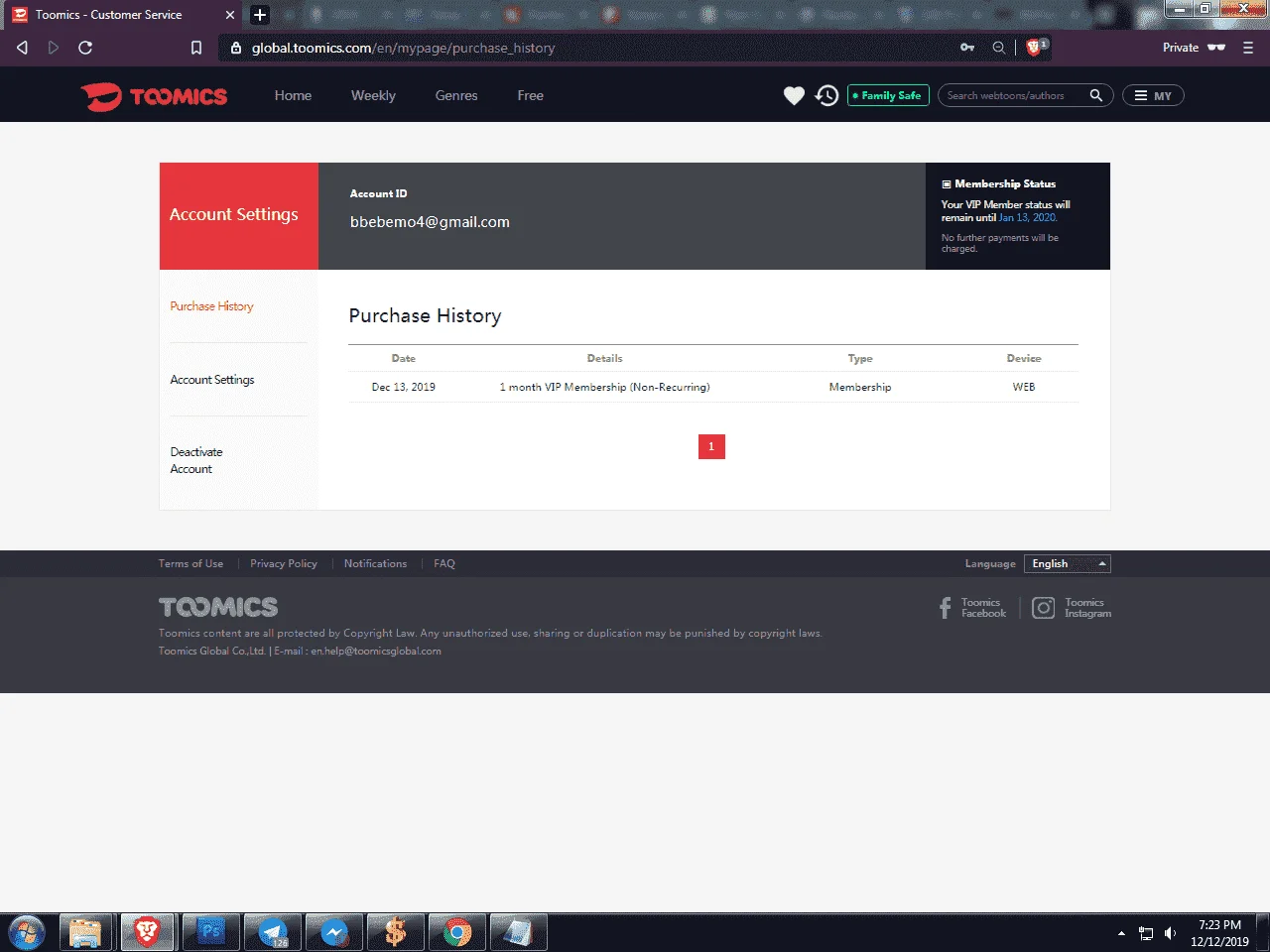Open favorites heart icon
Viewport: 1270px width, 952px height.
coord(794,96)
